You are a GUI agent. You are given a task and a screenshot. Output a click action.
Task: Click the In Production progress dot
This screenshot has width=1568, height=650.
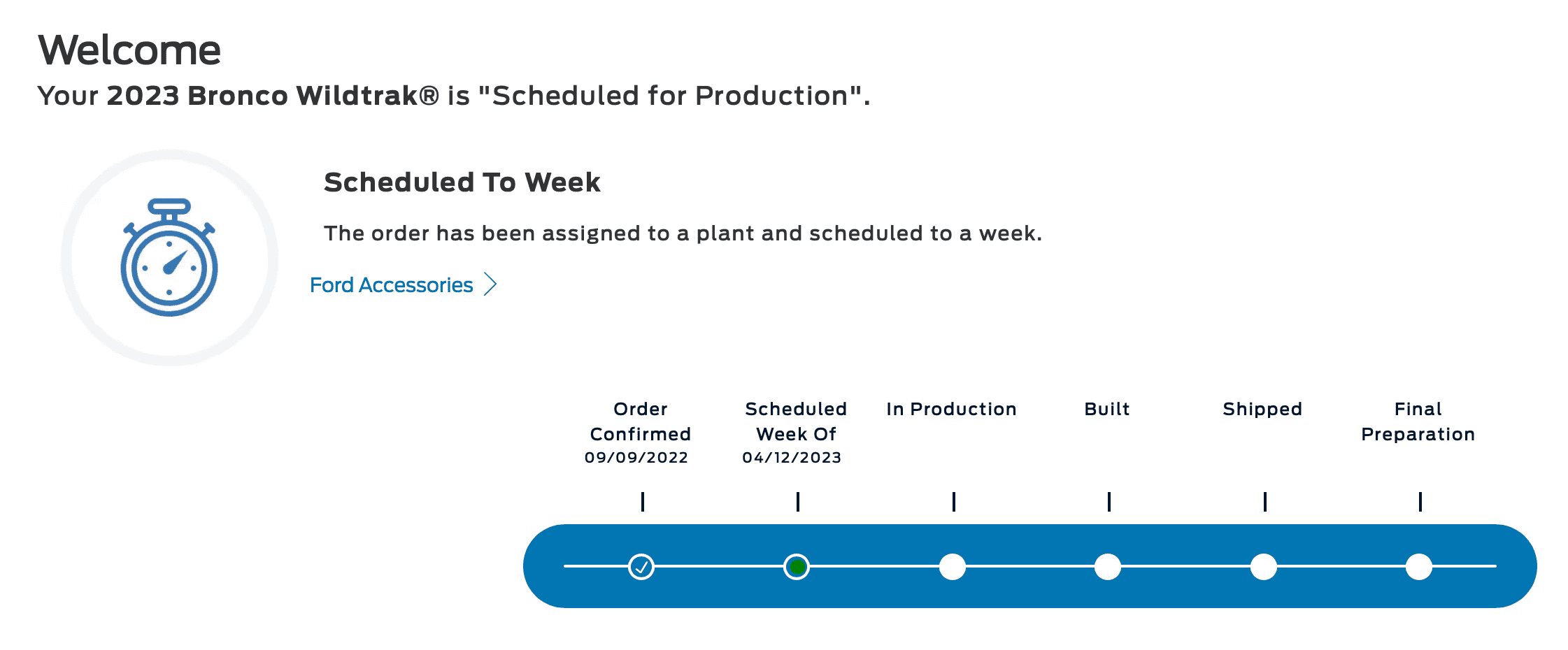point(953,567)
